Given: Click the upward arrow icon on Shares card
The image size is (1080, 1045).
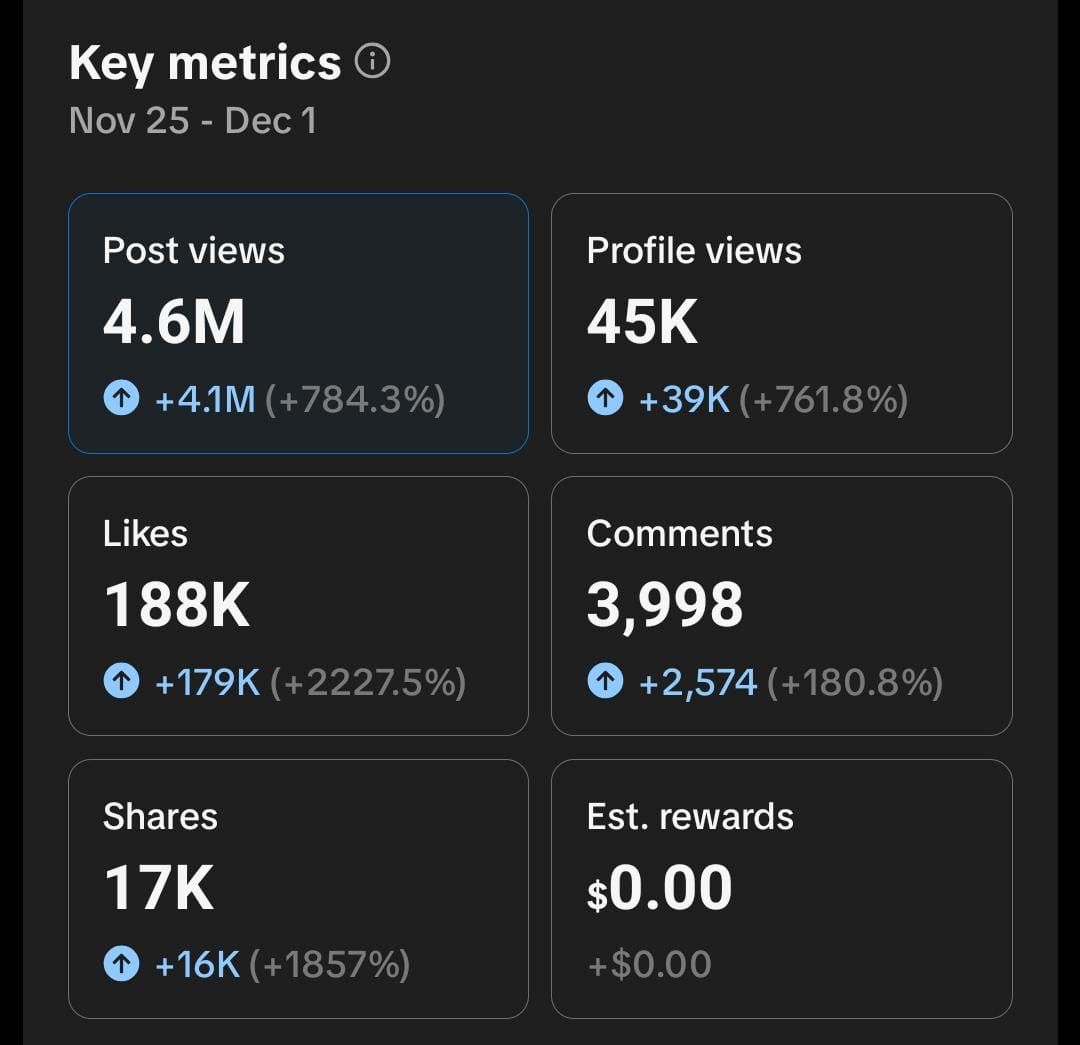Looking at the screenshot, I should click(122, 965).
